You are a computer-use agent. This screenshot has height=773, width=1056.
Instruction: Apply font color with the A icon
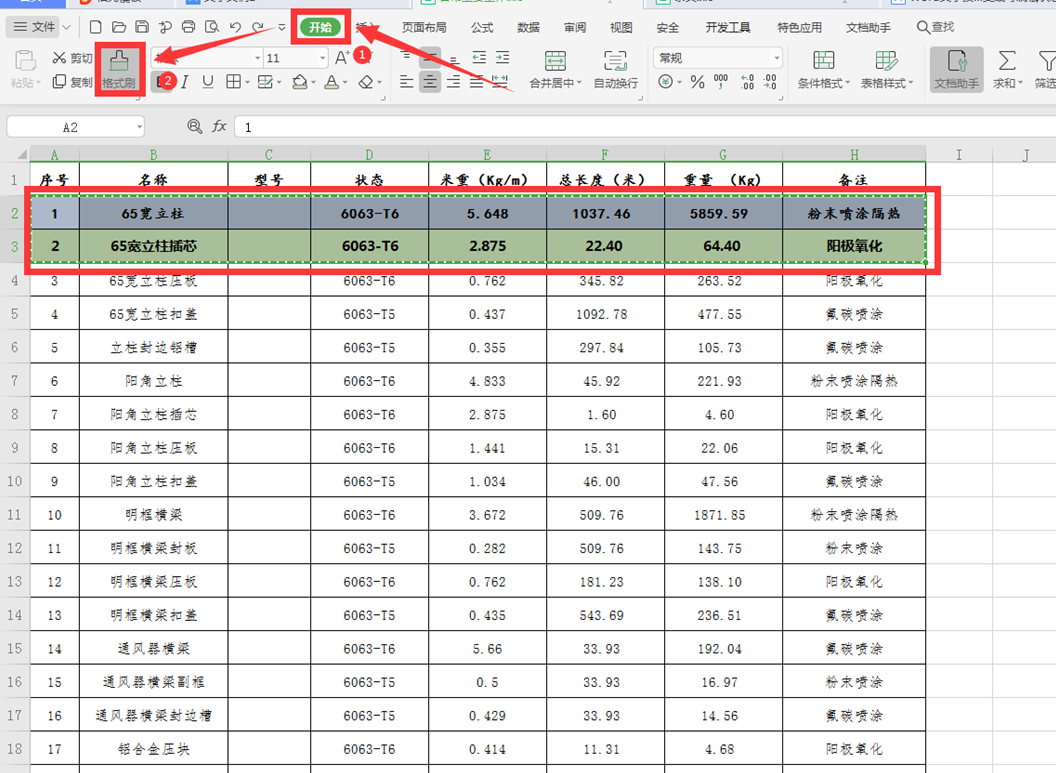click(331, 82)
